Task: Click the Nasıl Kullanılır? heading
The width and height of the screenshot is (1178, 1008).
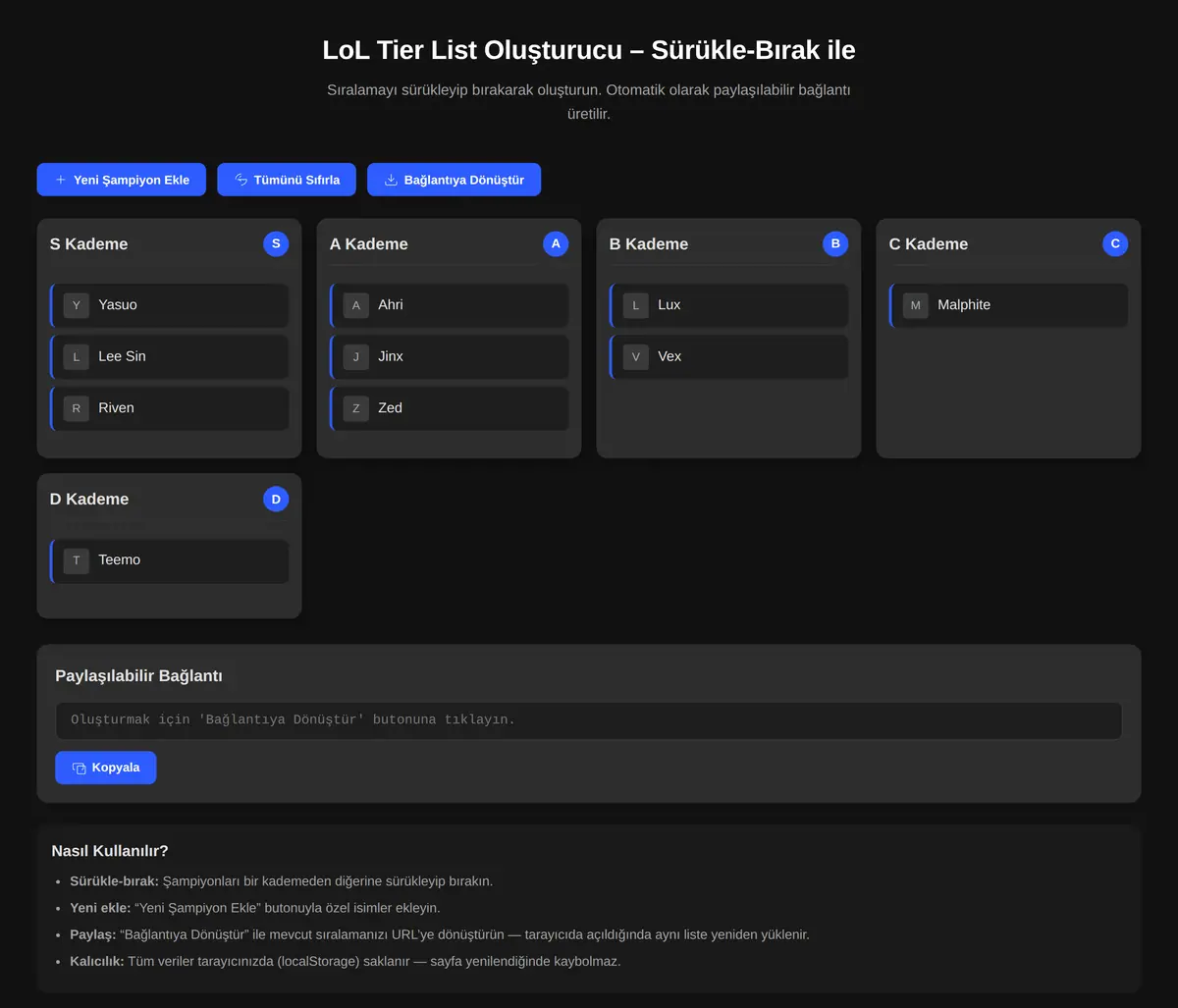Action: (x=110, y=851)
